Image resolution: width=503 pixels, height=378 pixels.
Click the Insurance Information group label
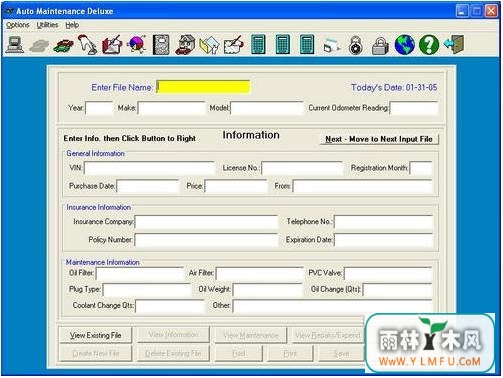click(x=99, y=207)
